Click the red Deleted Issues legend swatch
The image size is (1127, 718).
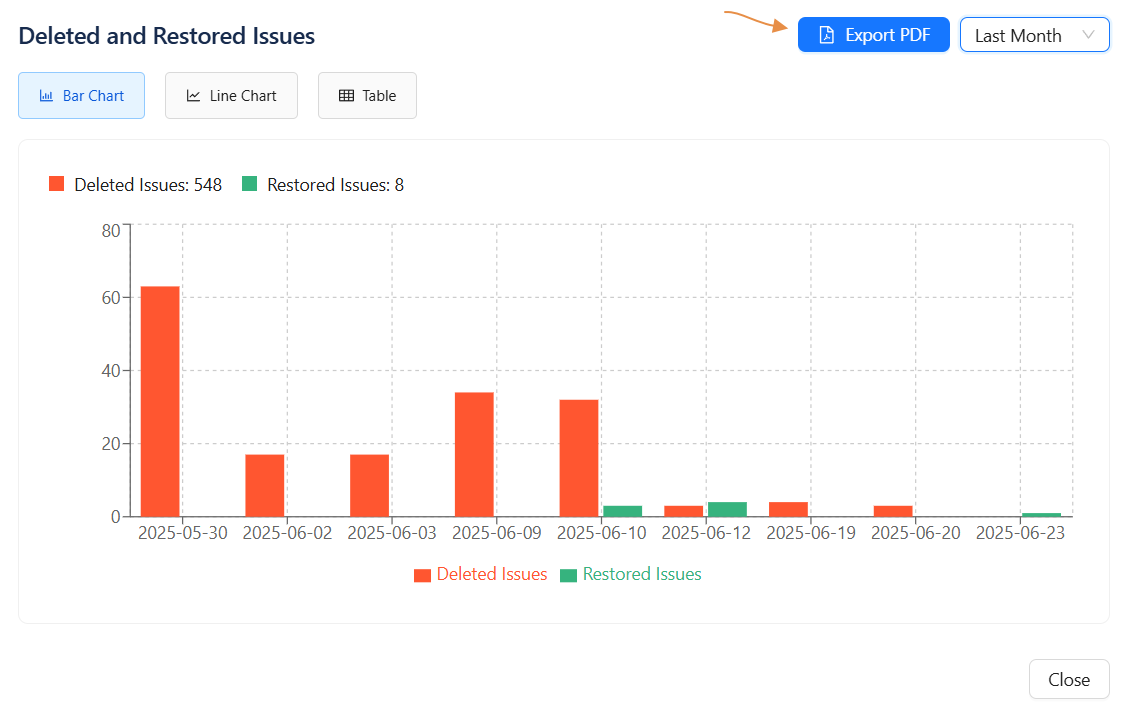click(423, 575)
